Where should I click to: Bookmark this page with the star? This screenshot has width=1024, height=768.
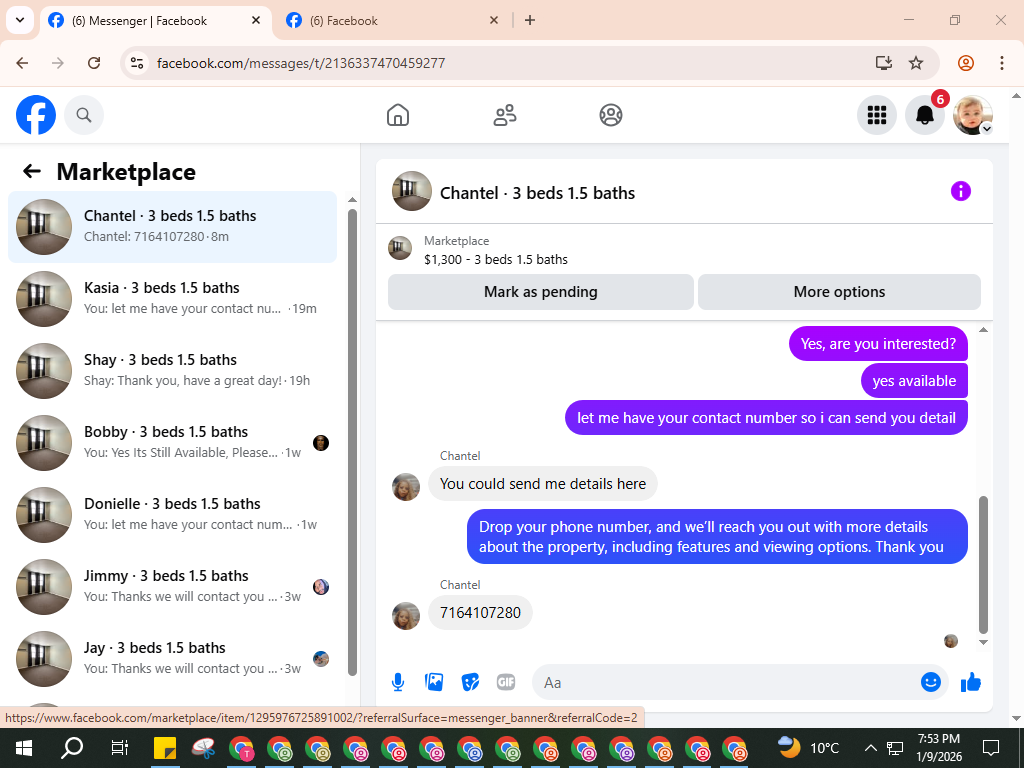916,63
